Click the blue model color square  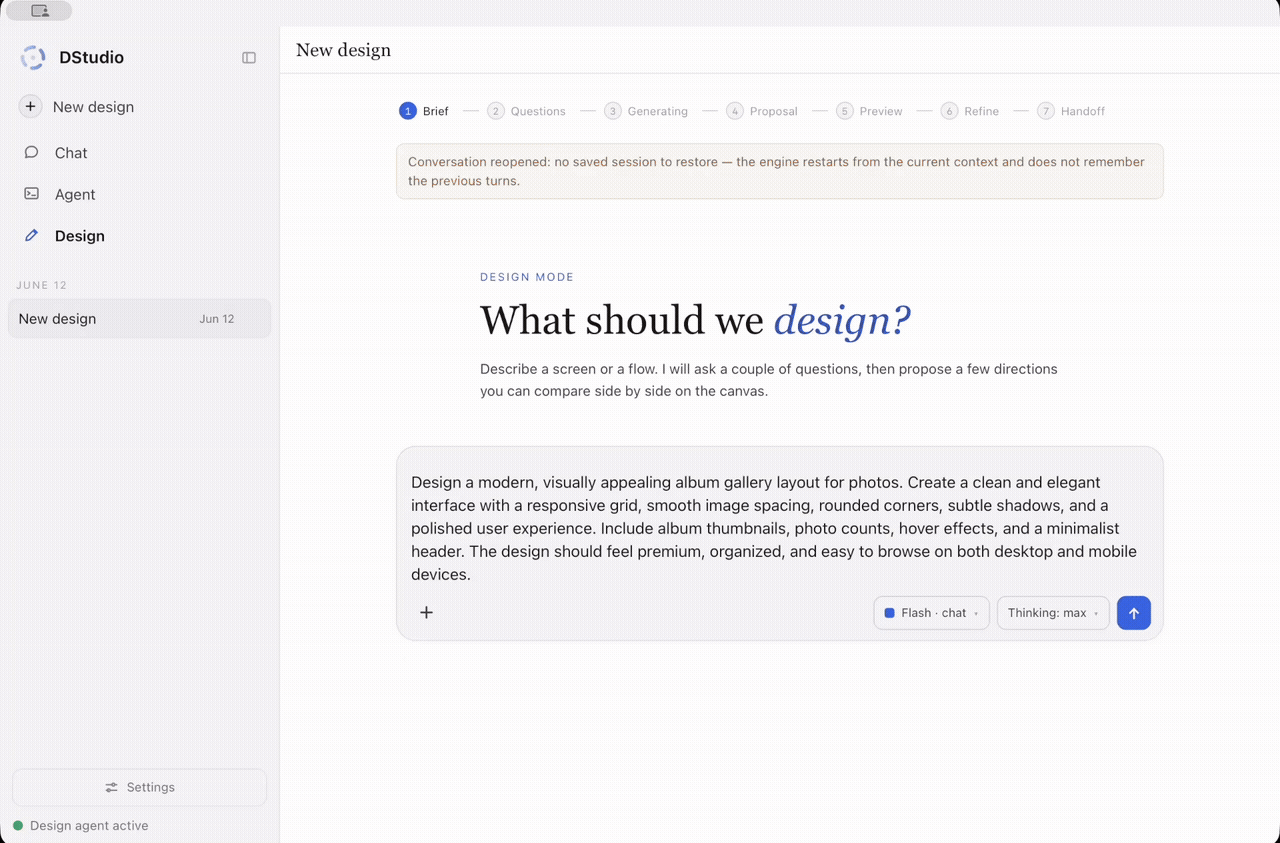point(890,613)
